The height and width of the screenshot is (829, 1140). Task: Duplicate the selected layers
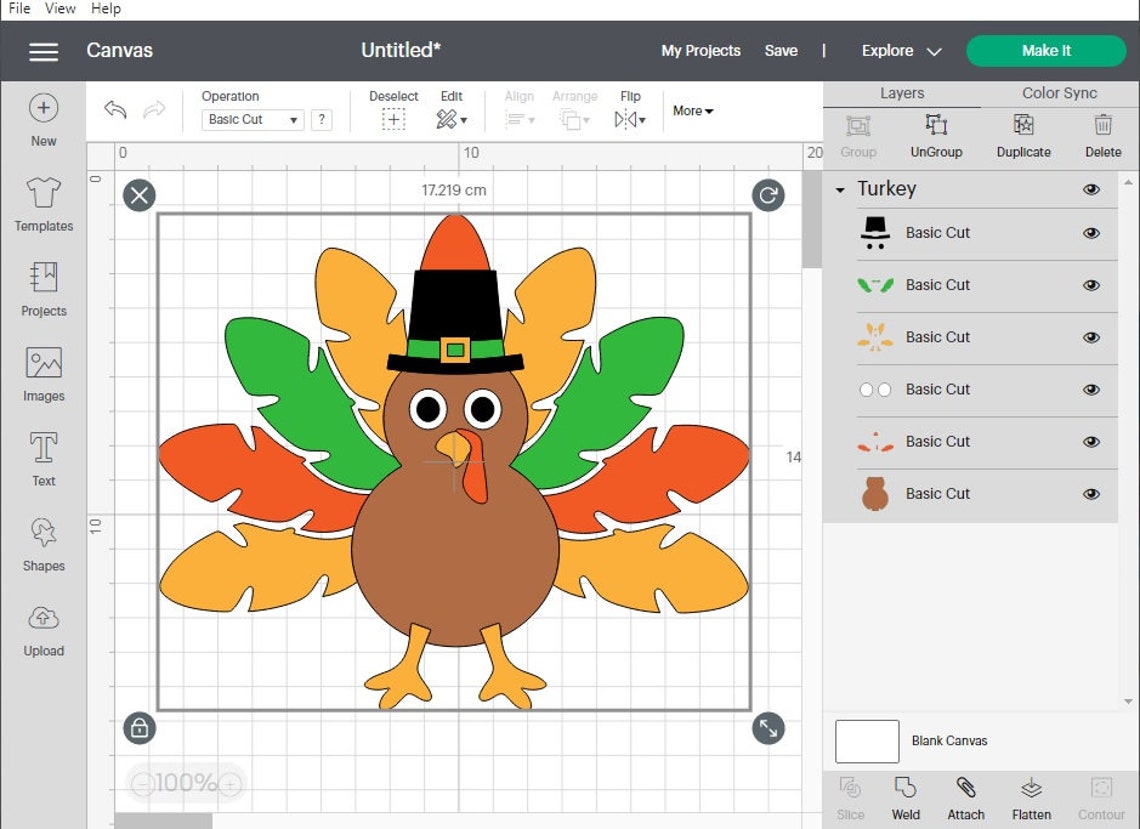pos(1023,135)
